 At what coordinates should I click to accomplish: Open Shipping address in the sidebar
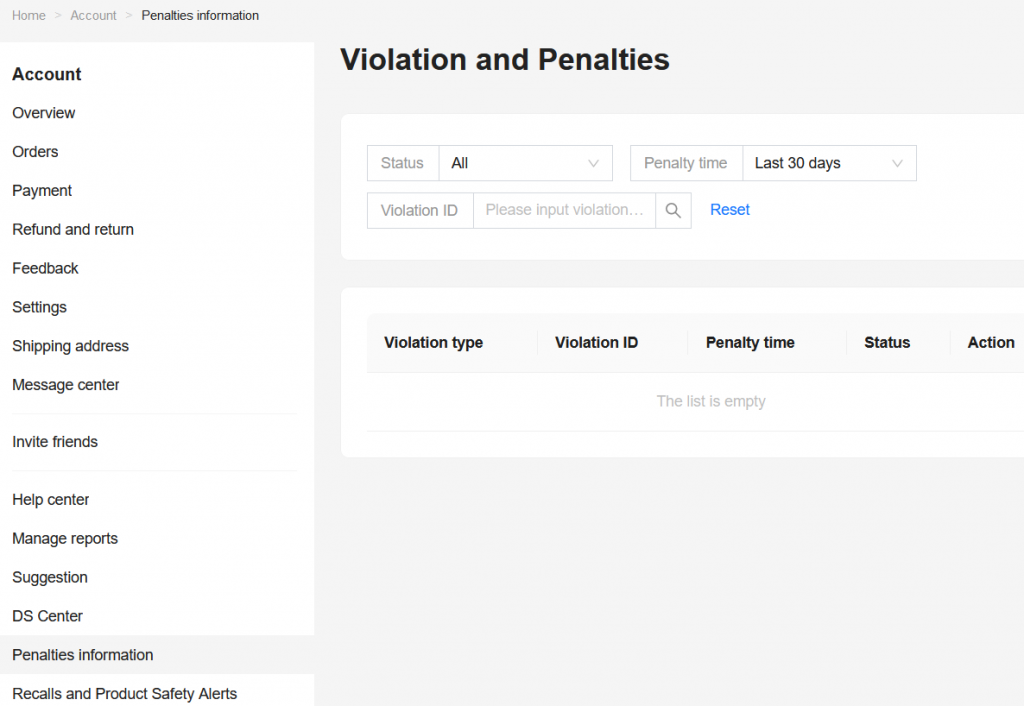click(x=71, y=346)
